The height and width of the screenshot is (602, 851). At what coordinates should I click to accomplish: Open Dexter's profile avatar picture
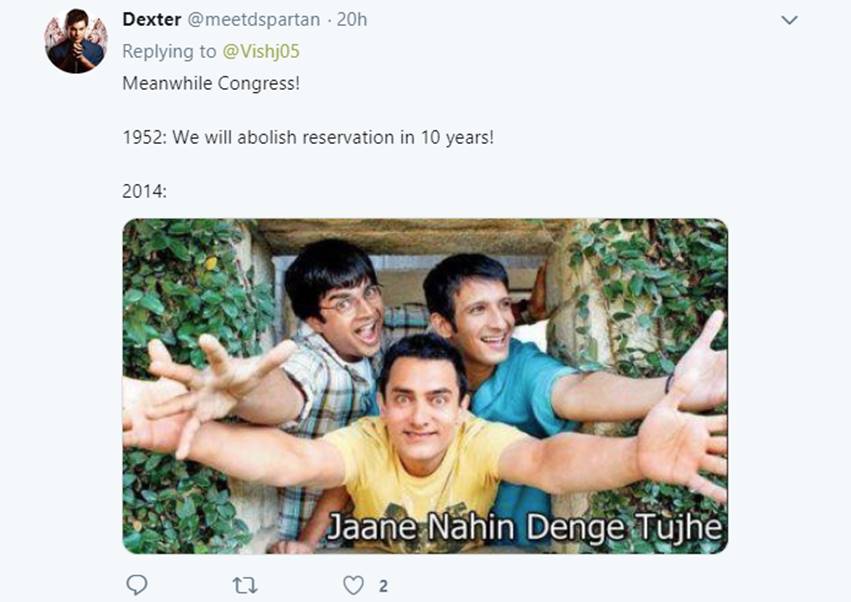(x=76, y=41)
